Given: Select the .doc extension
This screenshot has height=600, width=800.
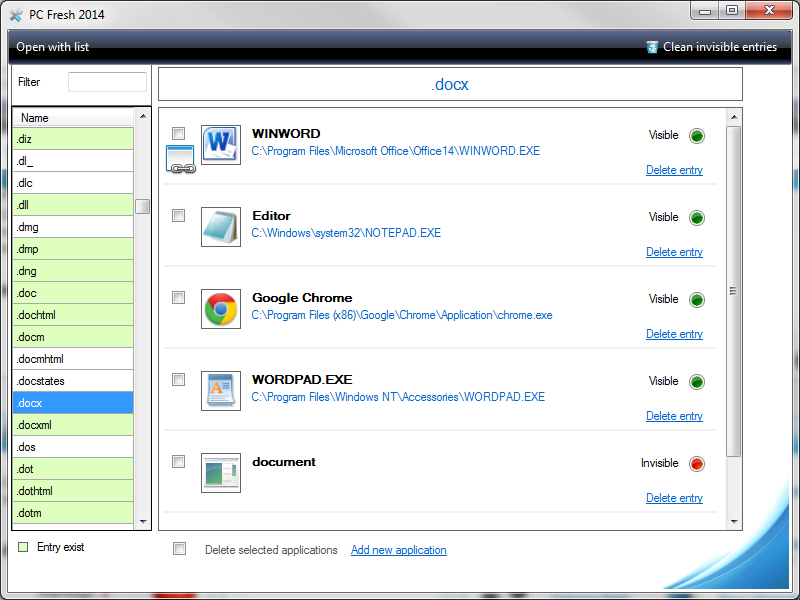Looking at the screenshot, I should pyautogui.click(x=73, y=293).
